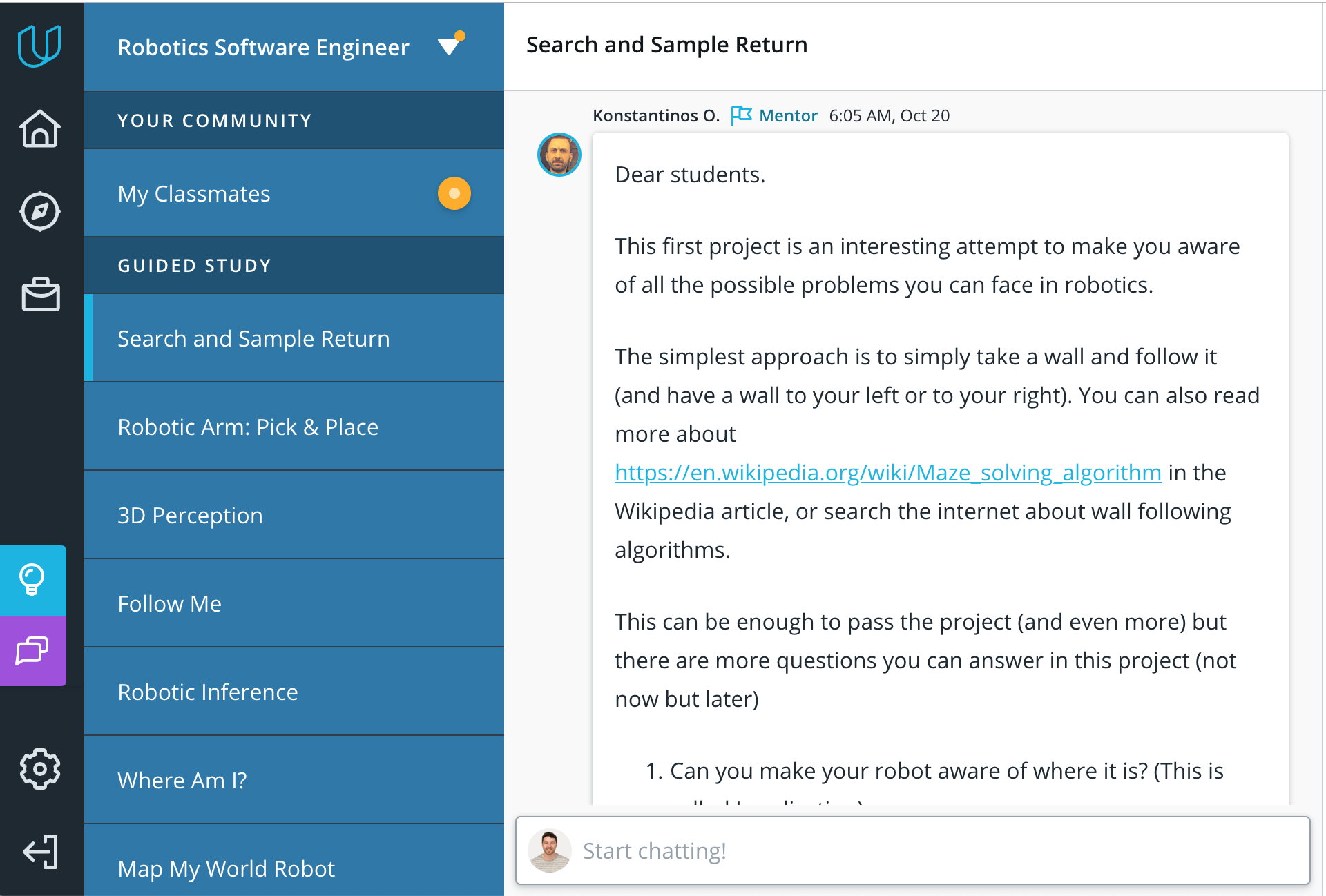This screenshot has height=896, width=1326.
Task: Open Robotic Arm: Pick & Place
Action: pyautogui.click(x=294, y=427)
